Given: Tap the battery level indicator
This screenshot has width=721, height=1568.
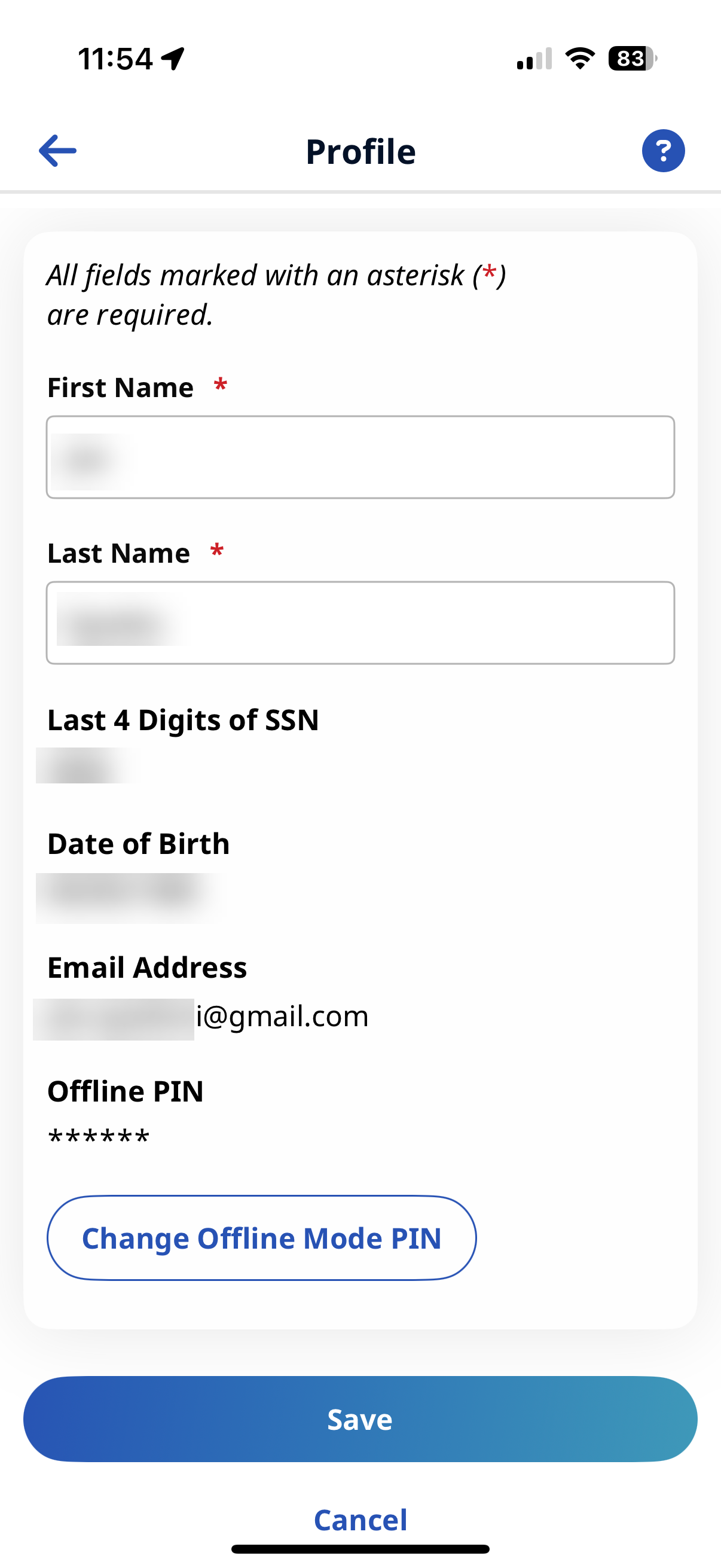Looking at the screenshot, I should coord(632,59).
